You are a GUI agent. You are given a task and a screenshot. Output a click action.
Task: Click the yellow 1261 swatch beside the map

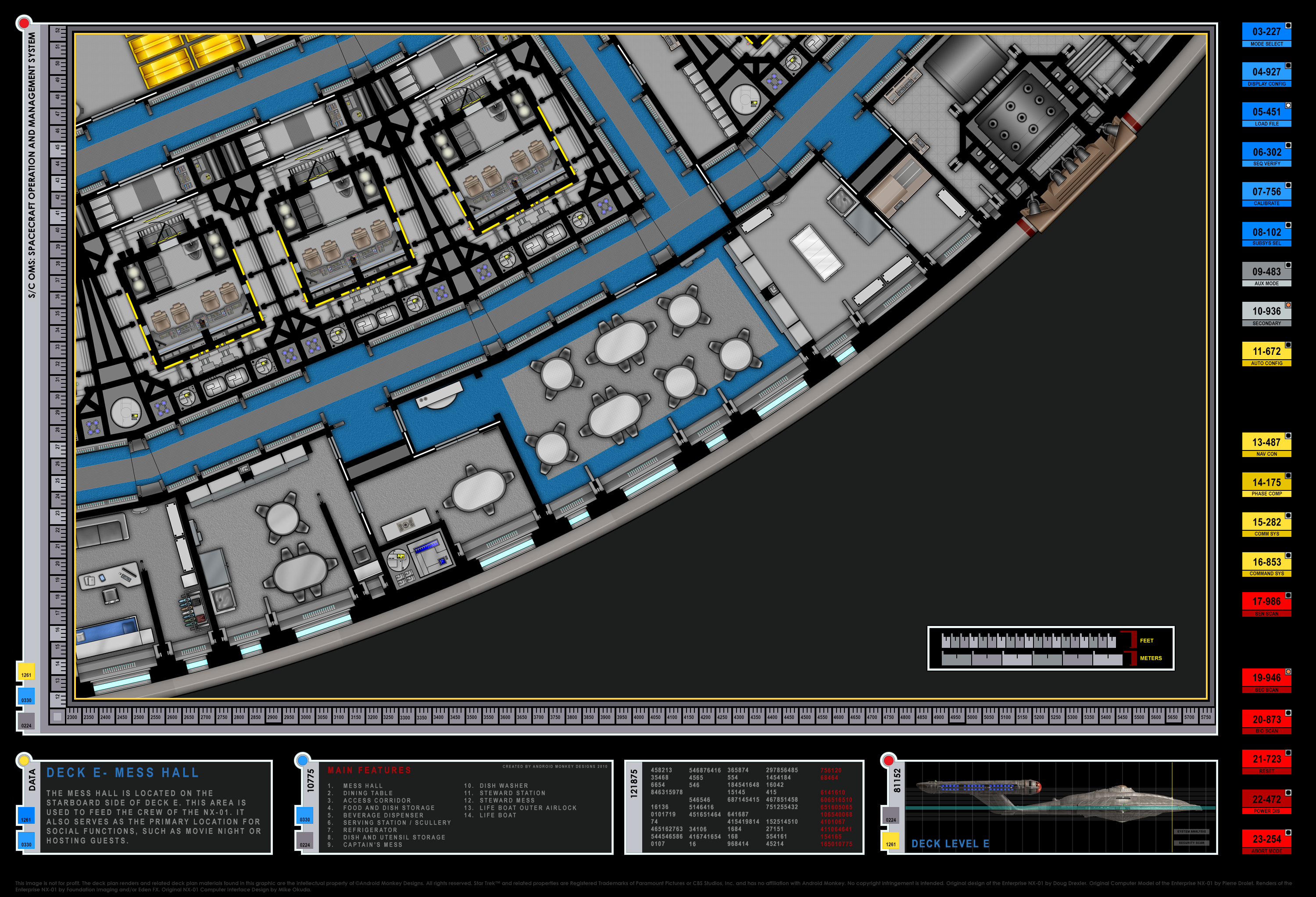click(x=26, y=672)
